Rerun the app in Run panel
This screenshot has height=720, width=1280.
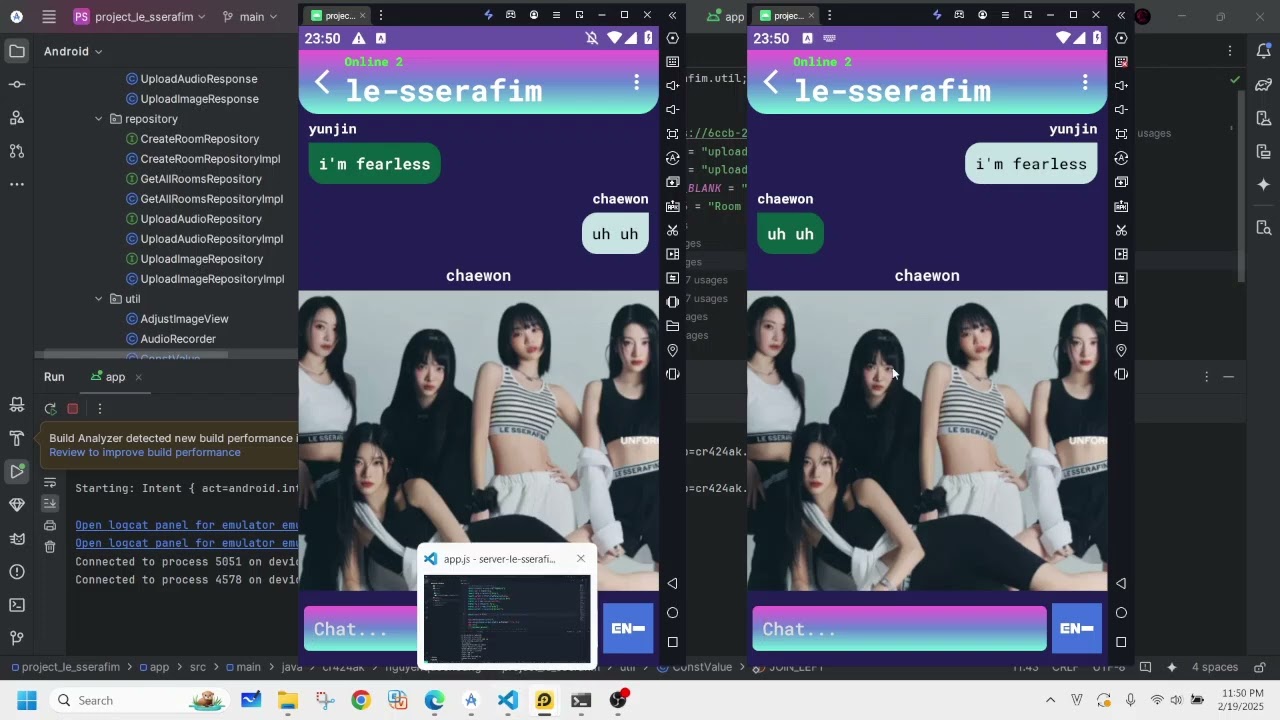pos(50,408)
